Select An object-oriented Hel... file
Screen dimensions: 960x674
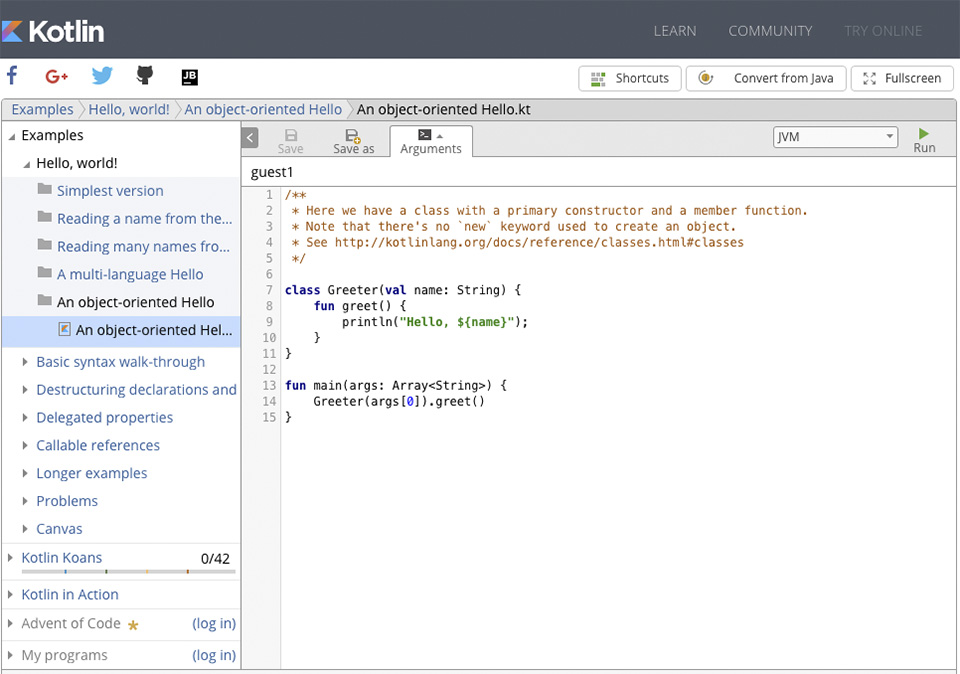click(154, 330)
